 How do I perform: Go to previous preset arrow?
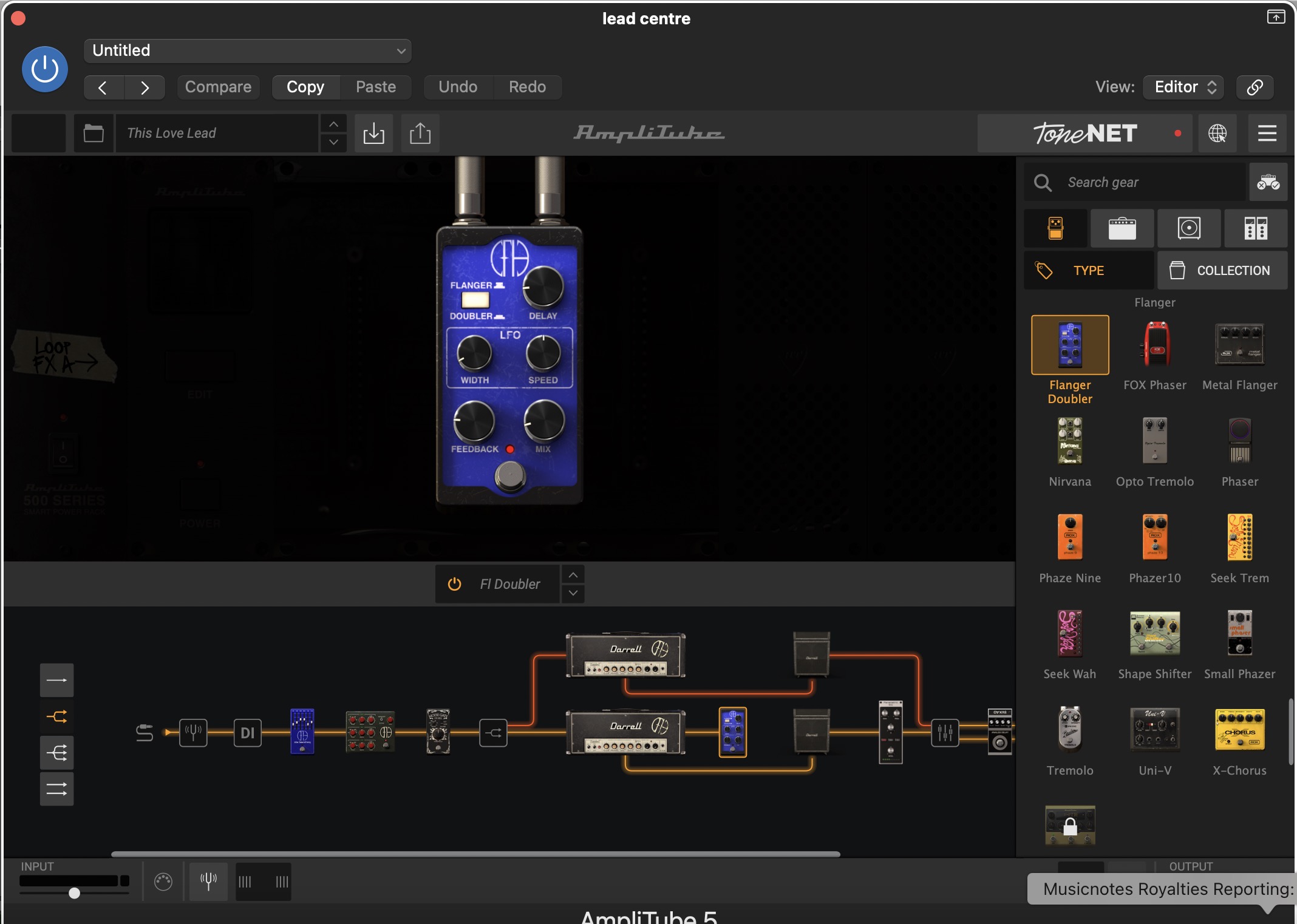103,87
